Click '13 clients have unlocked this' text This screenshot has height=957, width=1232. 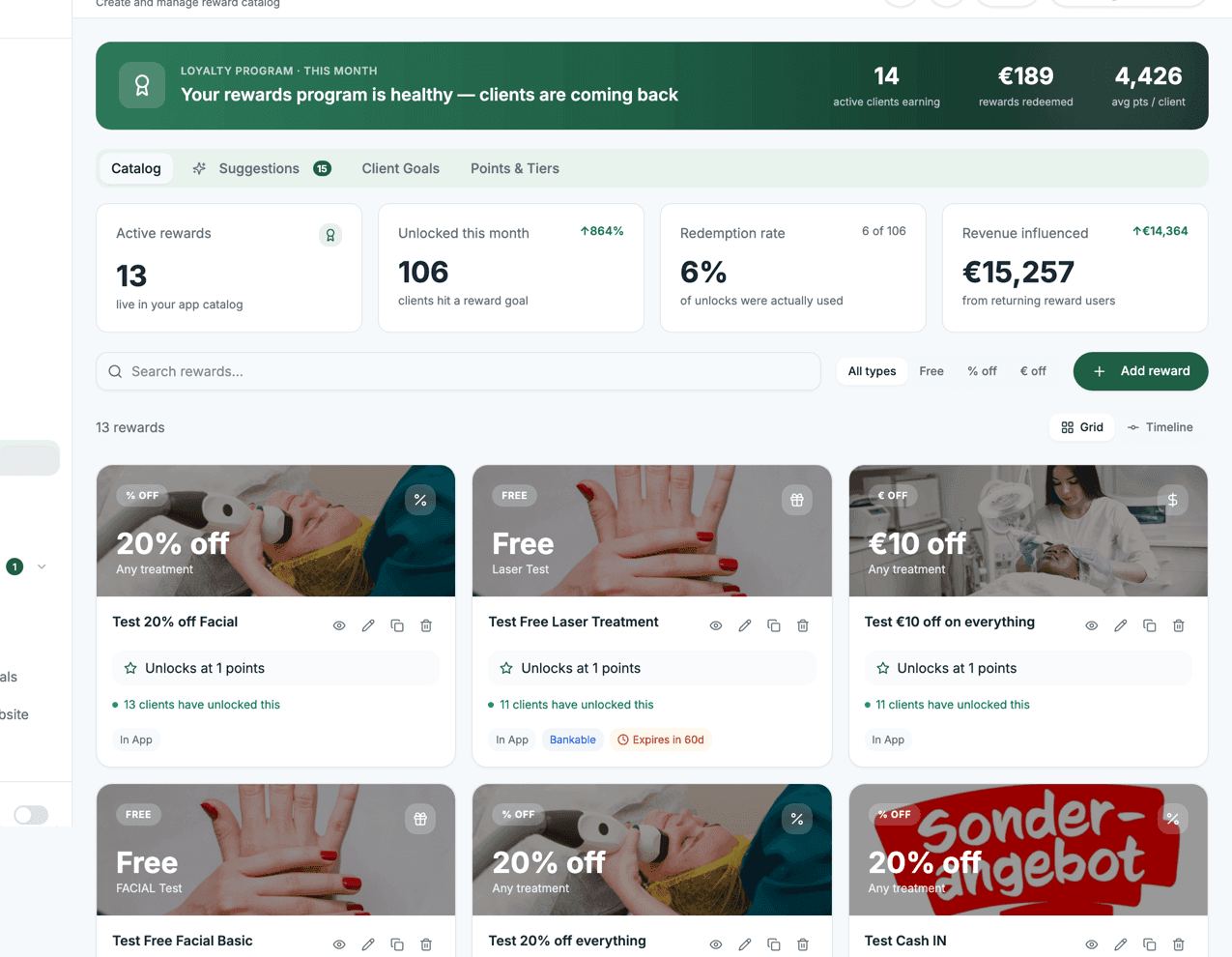[202, 705]
